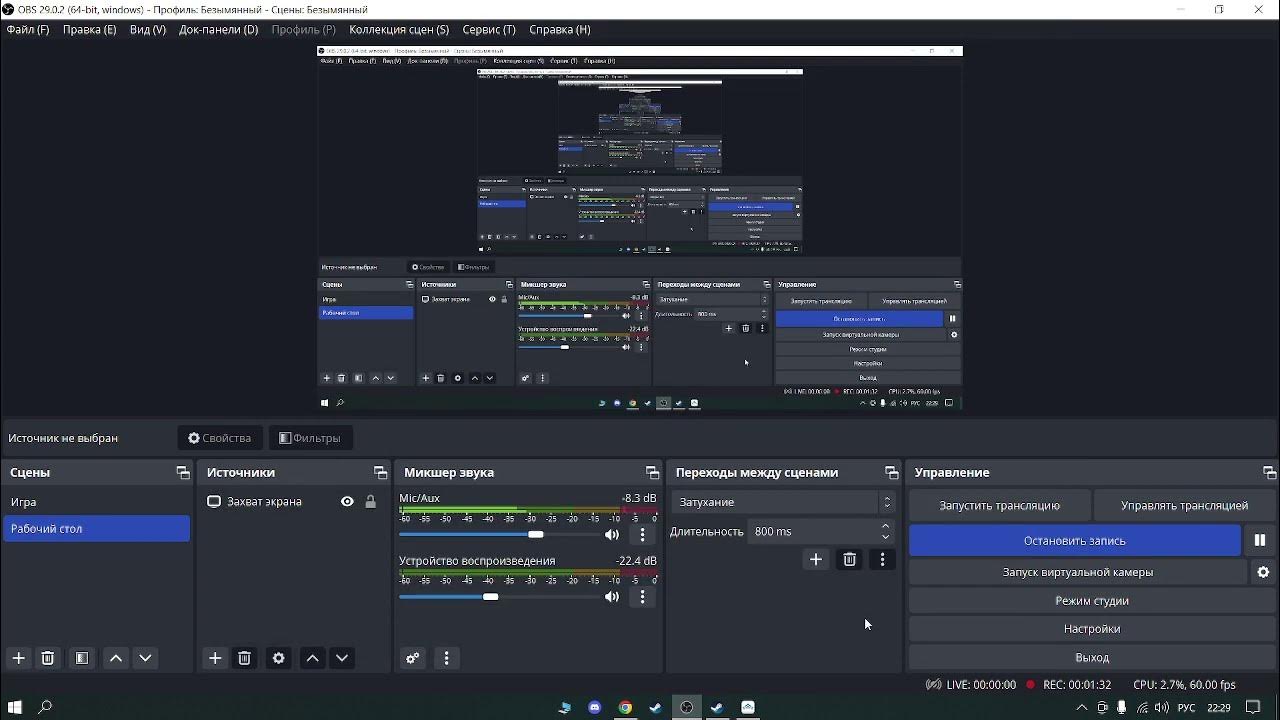Undock the Управление panel

coord(1269,473)
